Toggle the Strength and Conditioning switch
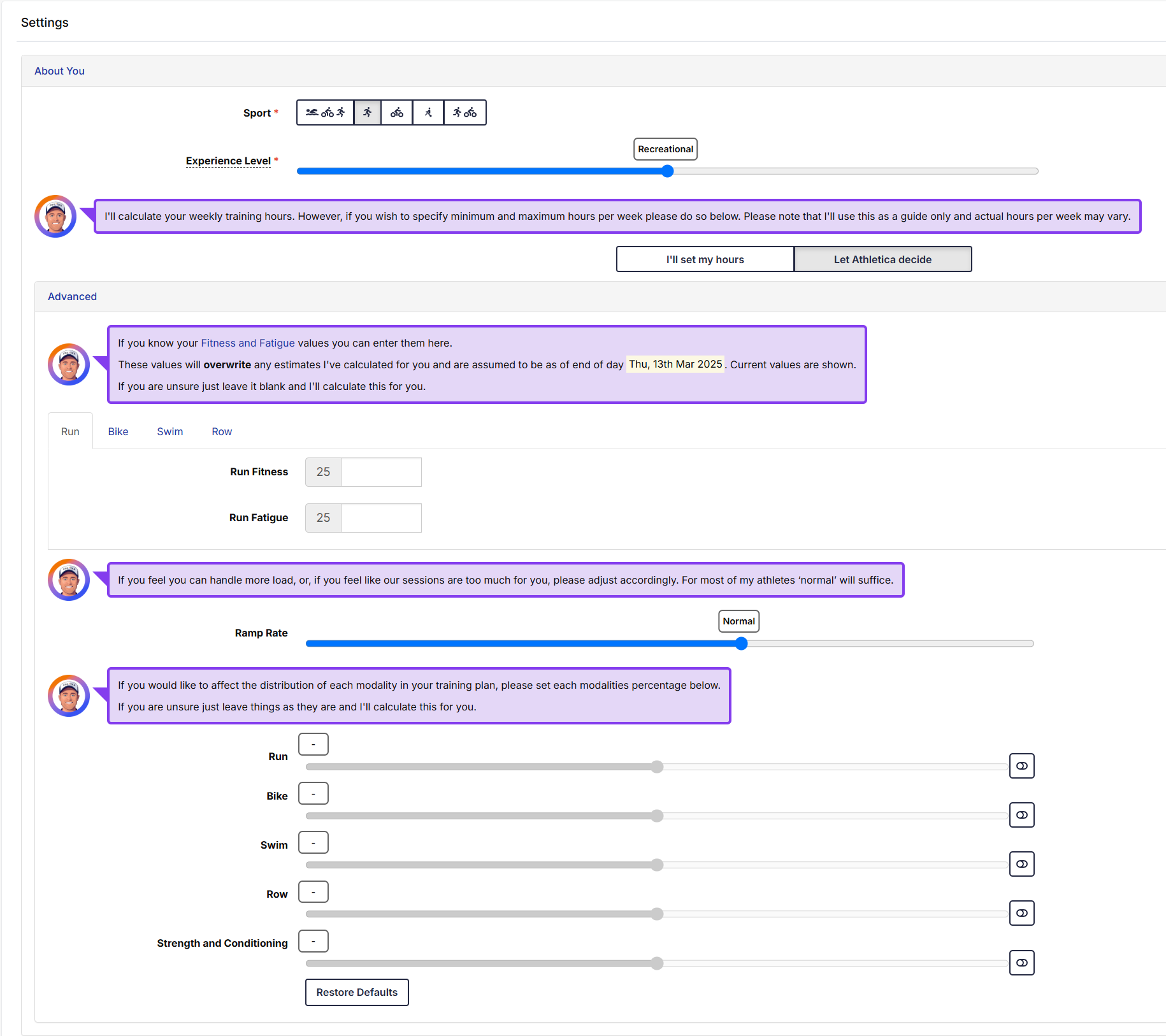Image resolution: width=1166 pixels, height=1036 pixels. [x=1021, y=963]
